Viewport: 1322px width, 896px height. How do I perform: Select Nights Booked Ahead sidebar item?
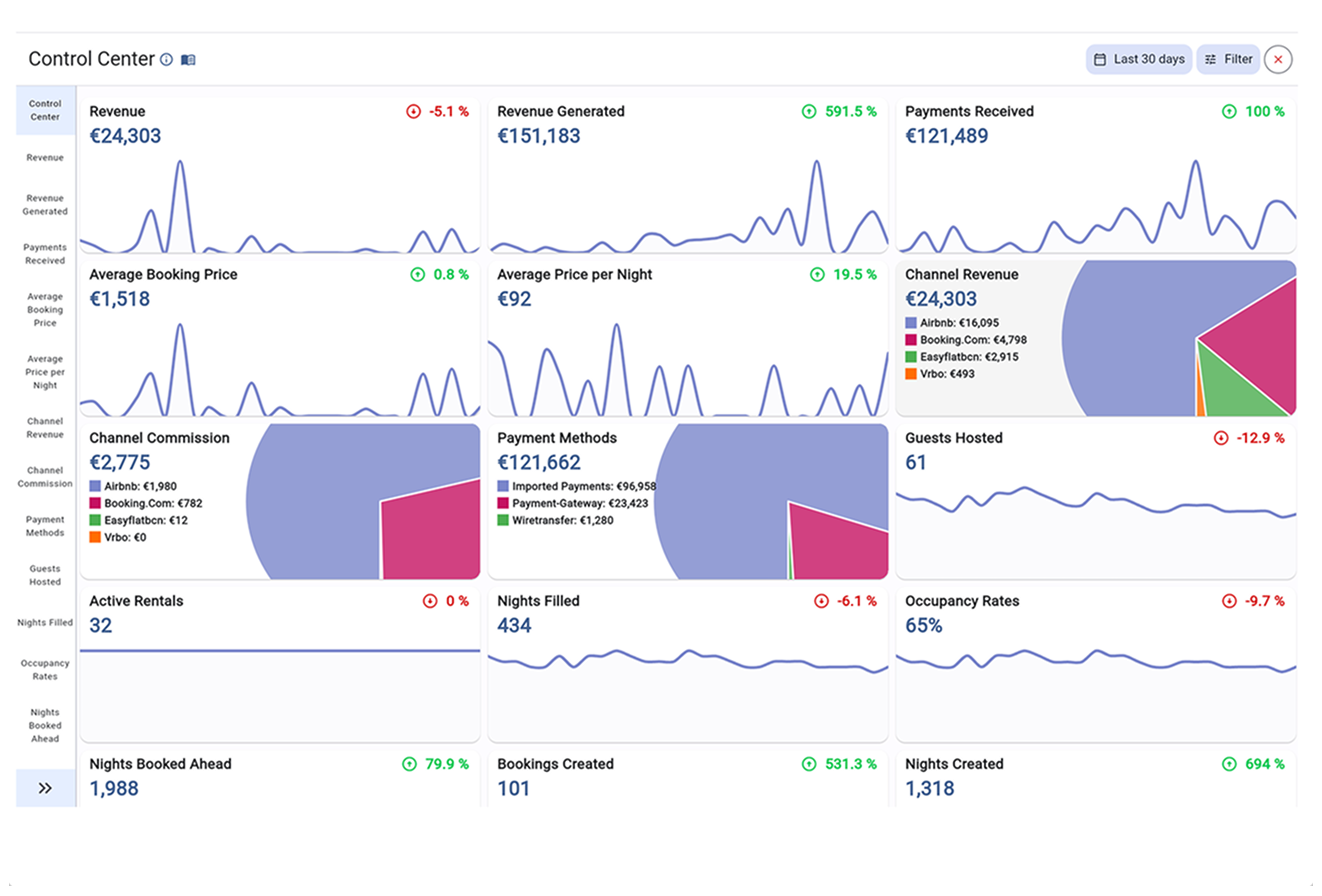tap(45, 726)
